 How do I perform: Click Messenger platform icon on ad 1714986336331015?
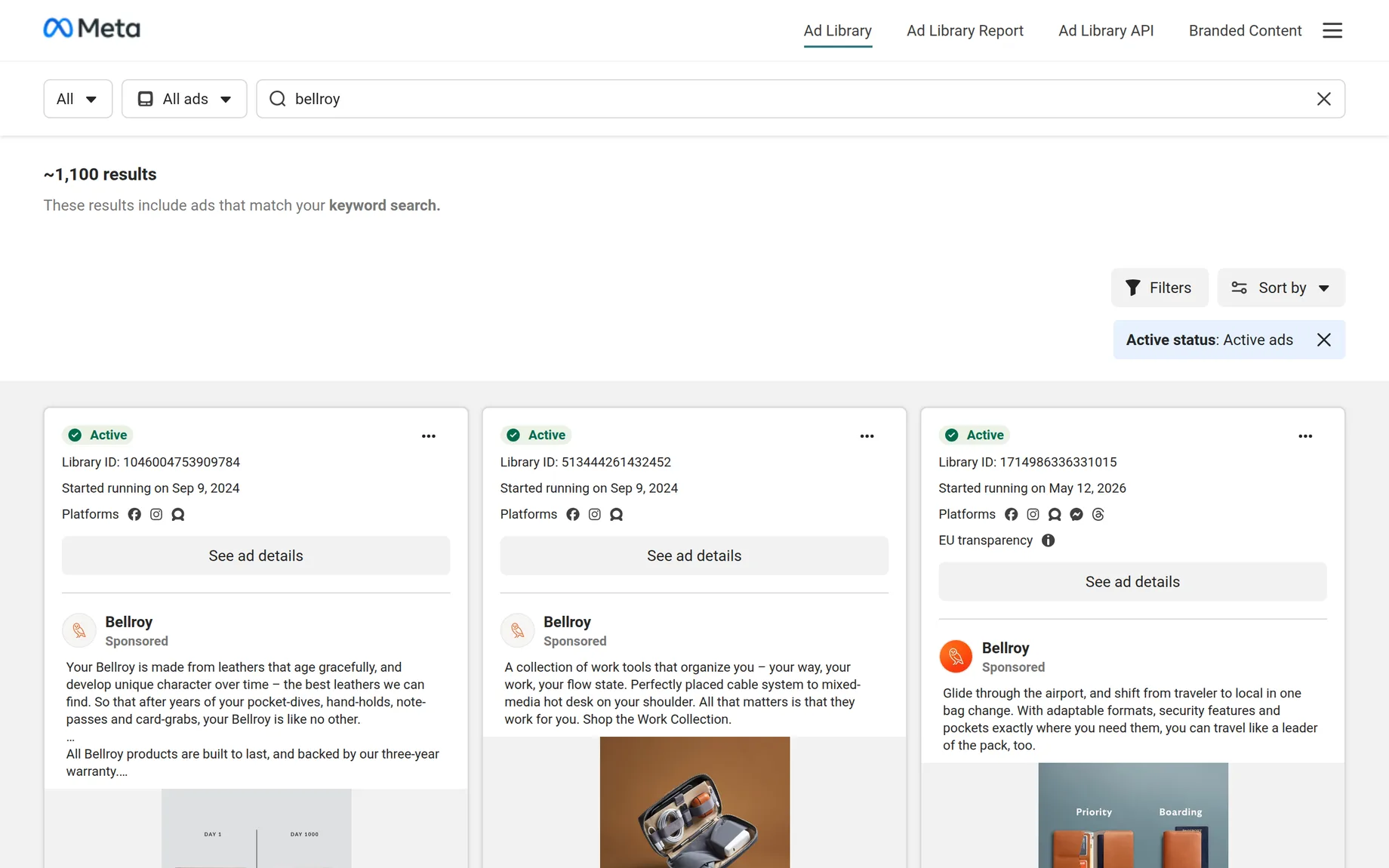pos(1076,514)
